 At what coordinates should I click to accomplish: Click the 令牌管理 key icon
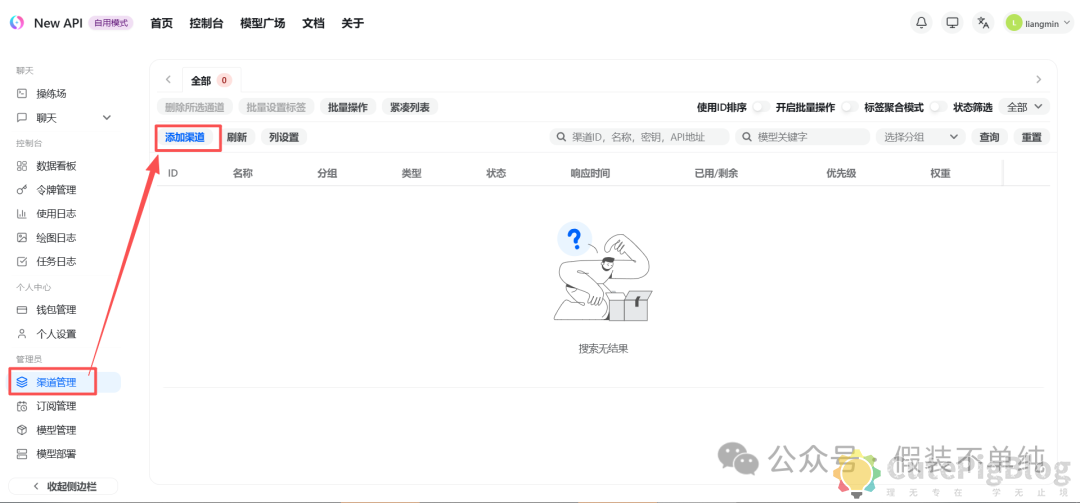tap(22, 190)
